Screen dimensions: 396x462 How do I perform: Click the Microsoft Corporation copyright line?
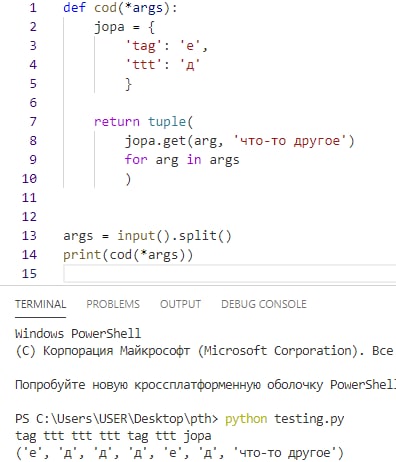[x=204, y=351]
